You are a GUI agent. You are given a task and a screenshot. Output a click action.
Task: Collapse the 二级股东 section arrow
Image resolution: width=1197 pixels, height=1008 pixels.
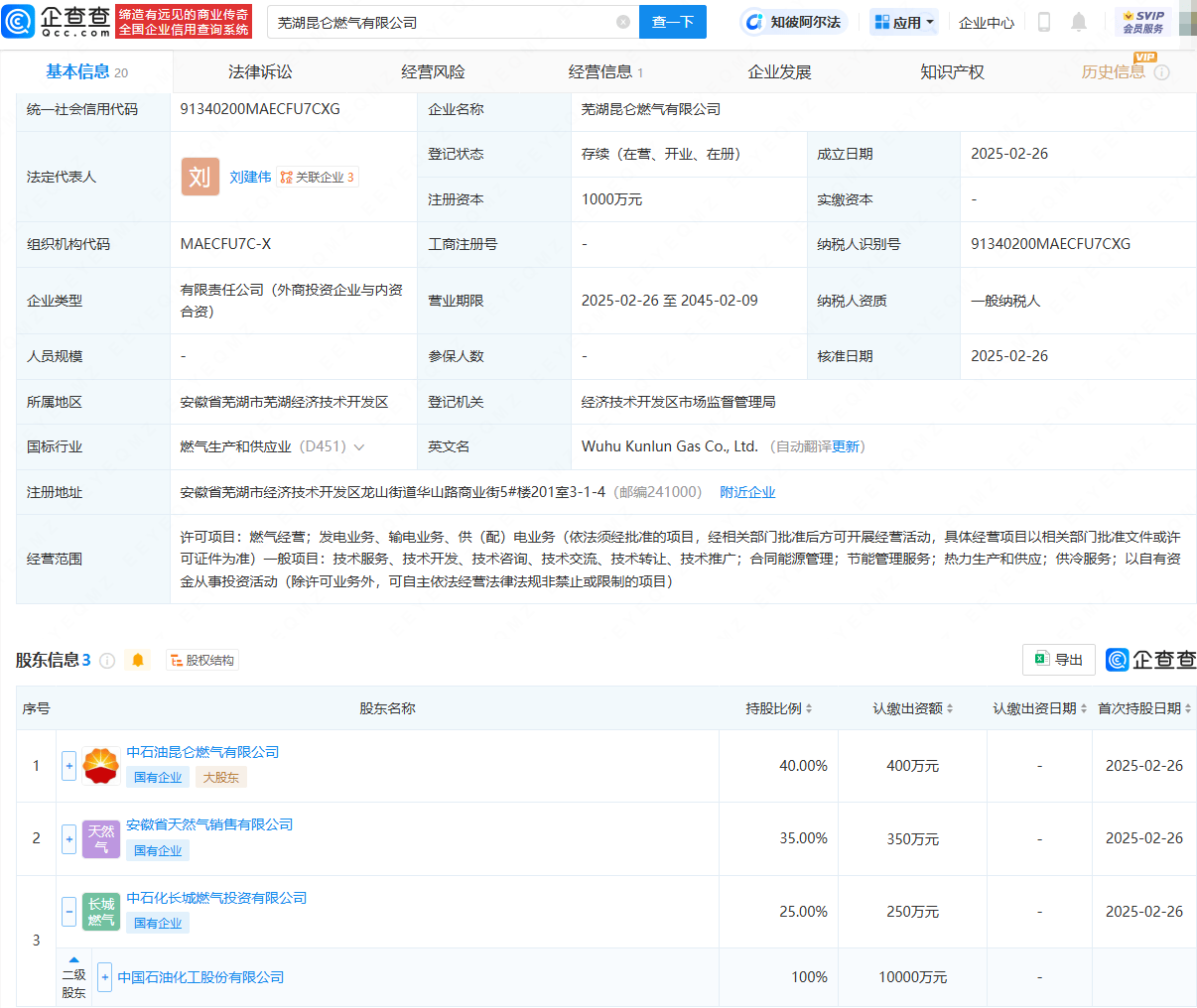tap(73, 960)
